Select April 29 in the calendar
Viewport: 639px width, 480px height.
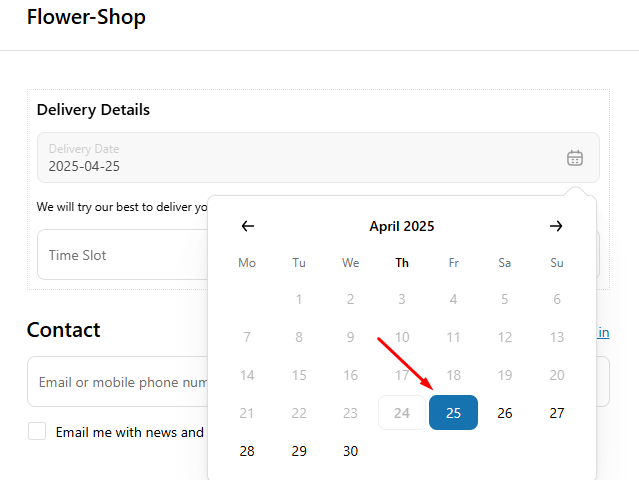(299, 451)
